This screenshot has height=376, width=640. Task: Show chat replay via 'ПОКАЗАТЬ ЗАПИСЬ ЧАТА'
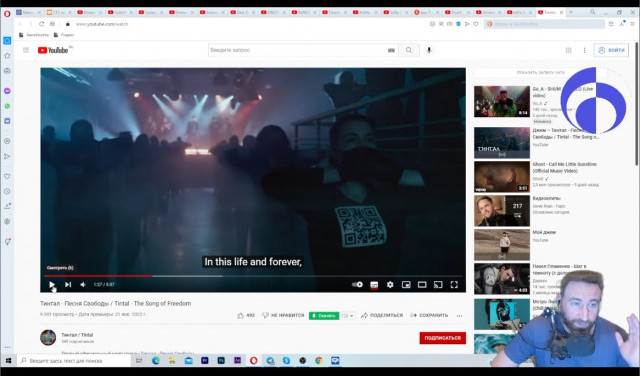tap(541, 72)
